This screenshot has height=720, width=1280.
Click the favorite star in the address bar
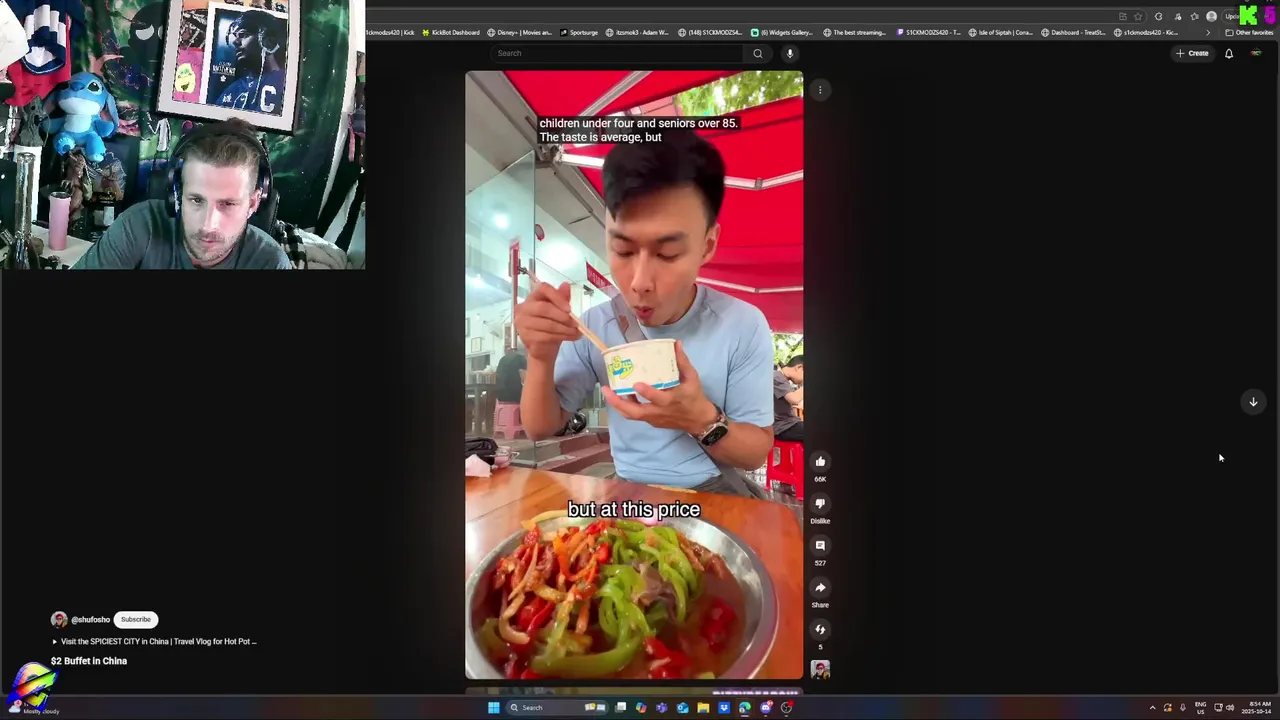tap(1138, 16)
